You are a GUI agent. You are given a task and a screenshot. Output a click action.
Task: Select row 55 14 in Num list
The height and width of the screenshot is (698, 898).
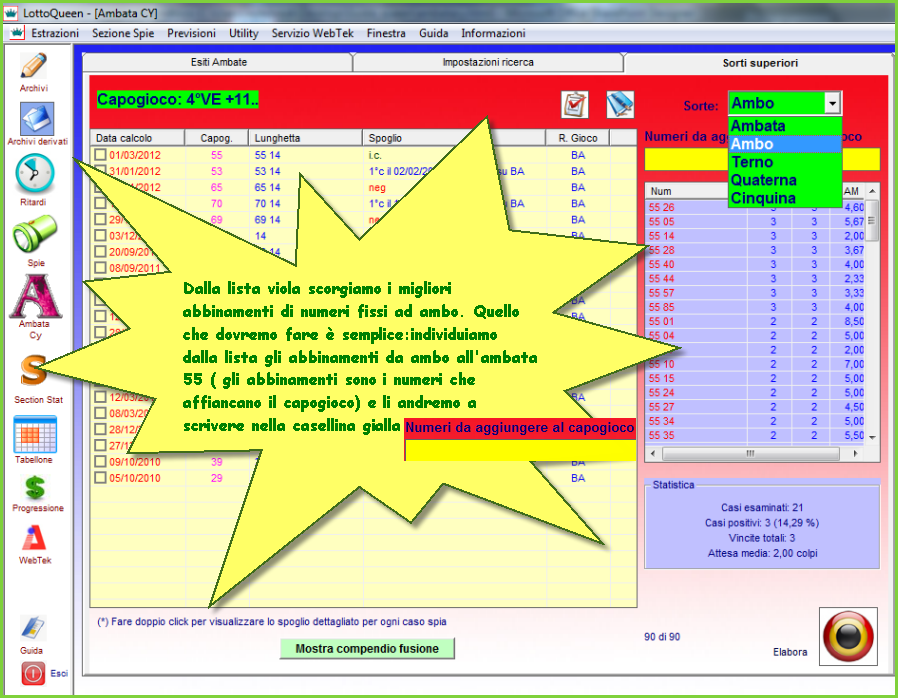(x=755, y=236)
